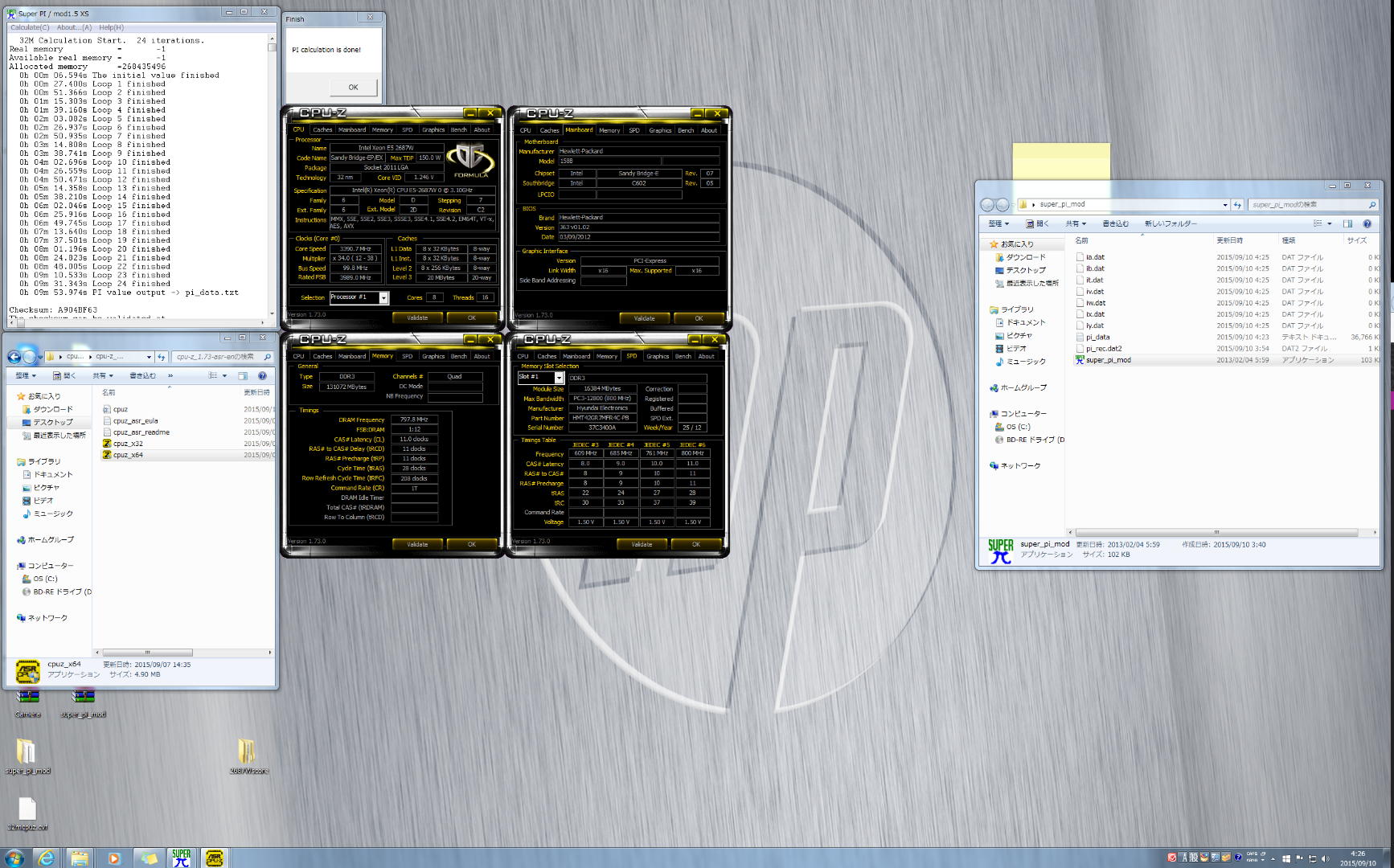This screenshot has height=868, width=1394.
Task: Click the volume speaker tray icon
Action: point(1325,858)
